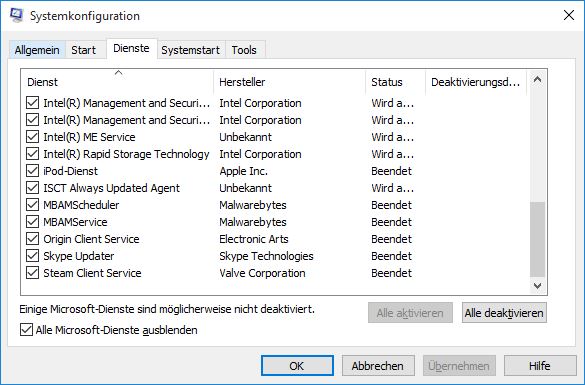Open help with Hilfe button
Screen dimensions: 585x385
[x=540, y=366]
